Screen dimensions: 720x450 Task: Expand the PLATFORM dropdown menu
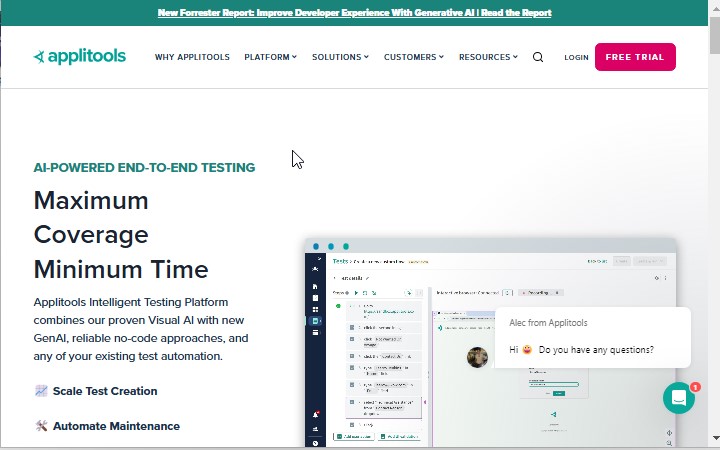pos(270,57)
